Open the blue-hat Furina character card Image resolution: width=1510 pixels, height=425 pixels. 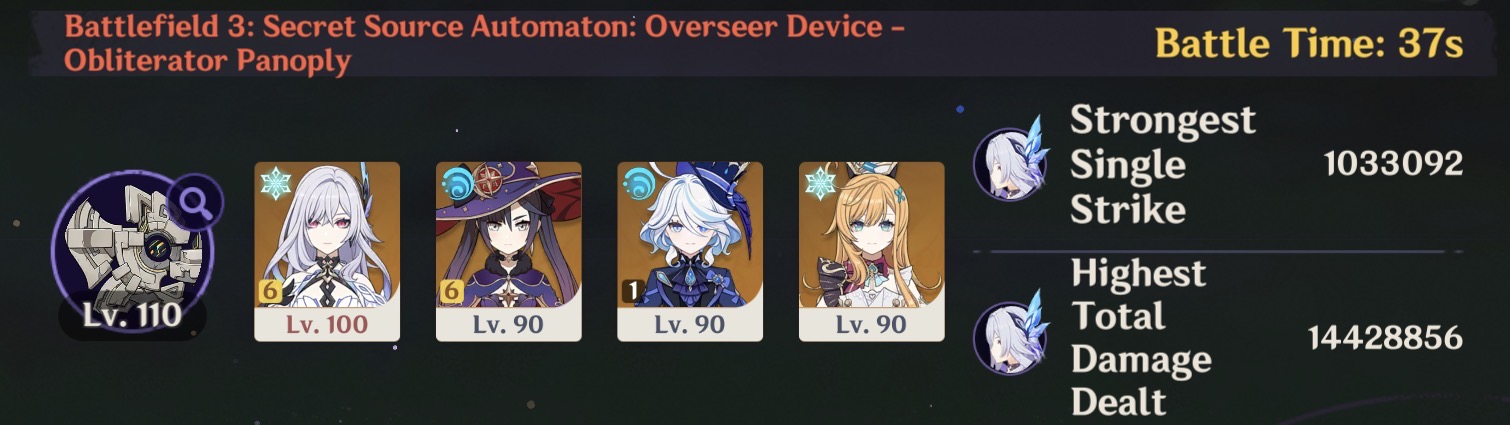click(x=690, y=252)
